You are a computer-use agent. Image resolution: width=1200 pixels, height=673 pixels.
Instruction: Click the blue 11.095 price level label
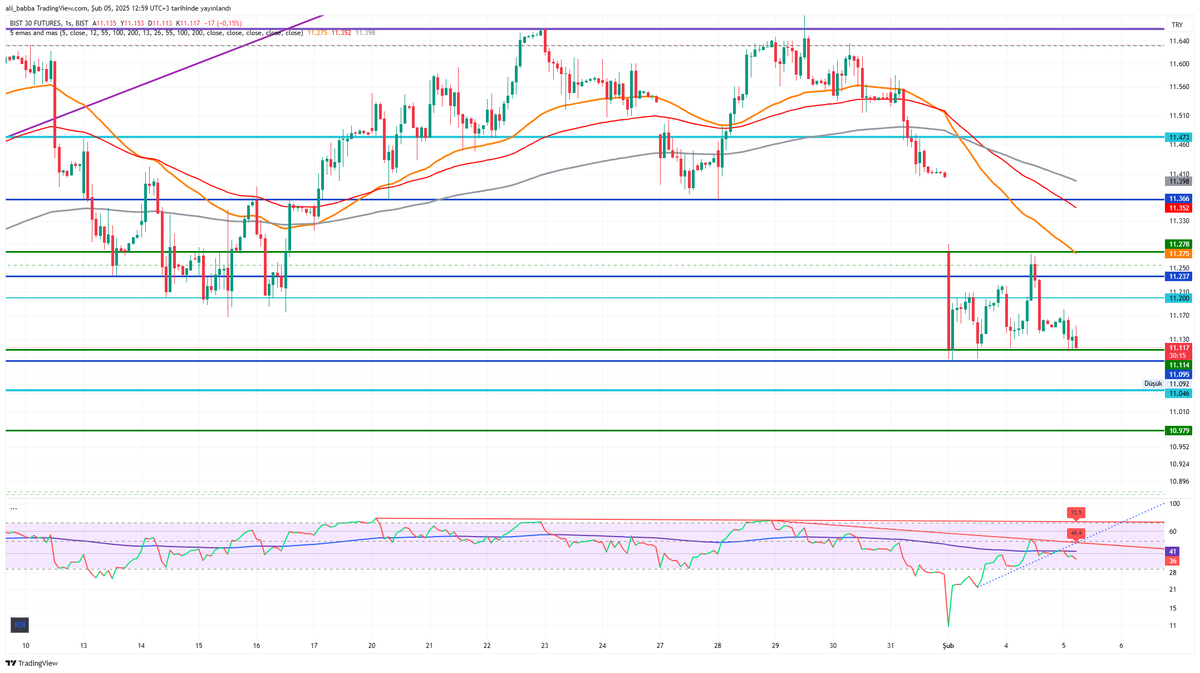pyautogui.click(x=1177, y=374)
